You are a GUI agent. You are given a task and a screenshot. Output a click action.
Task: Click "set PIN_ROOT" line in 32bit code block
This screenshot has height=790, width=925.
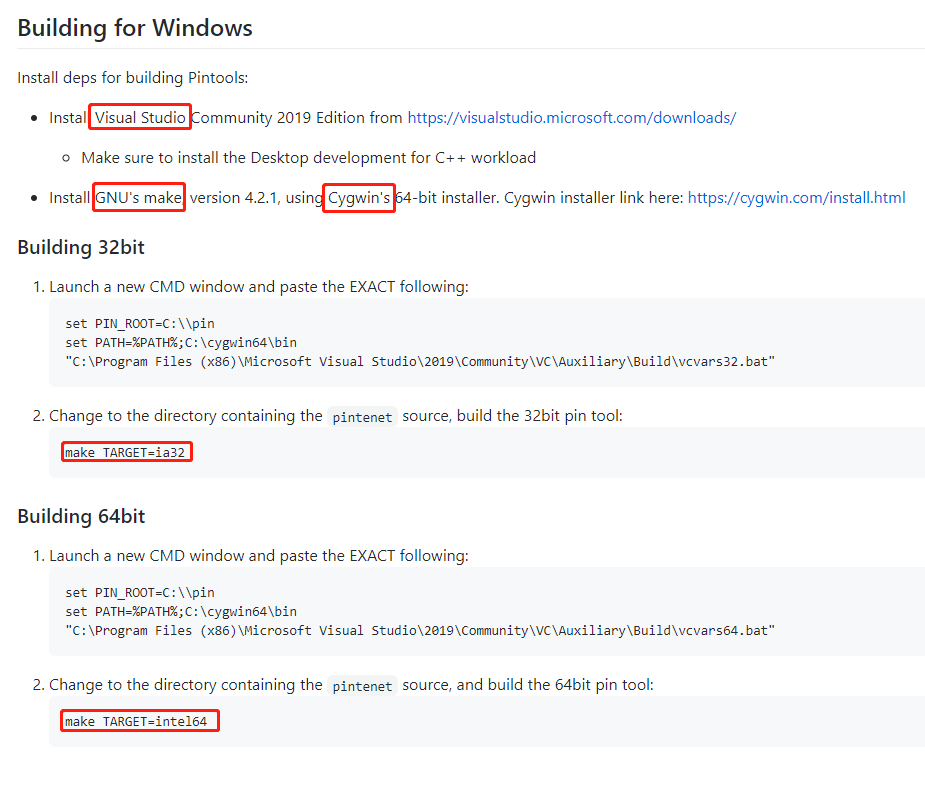[140, 324]
